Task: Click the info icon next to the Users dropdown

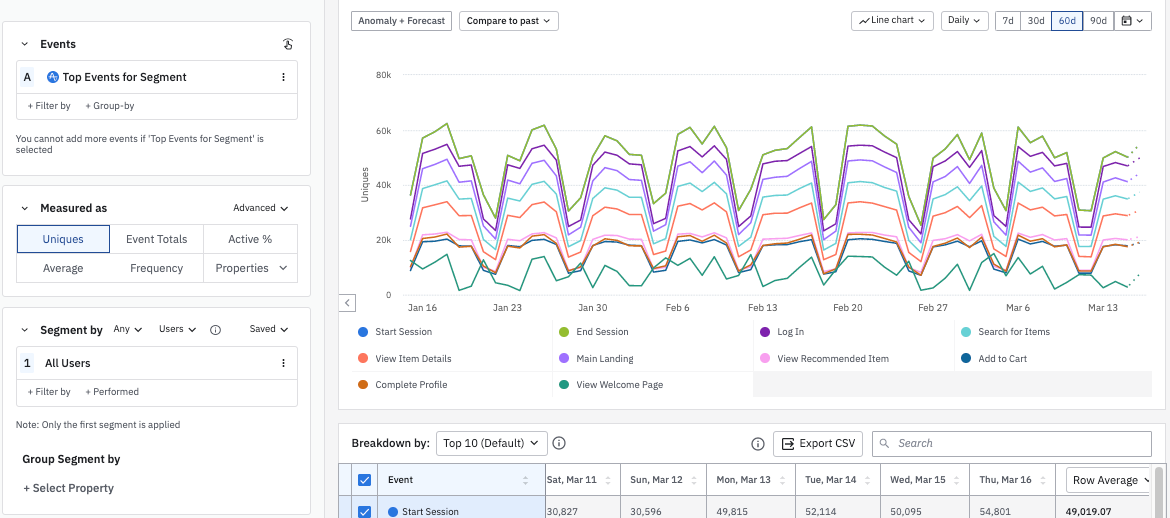Action: point(215,330)
